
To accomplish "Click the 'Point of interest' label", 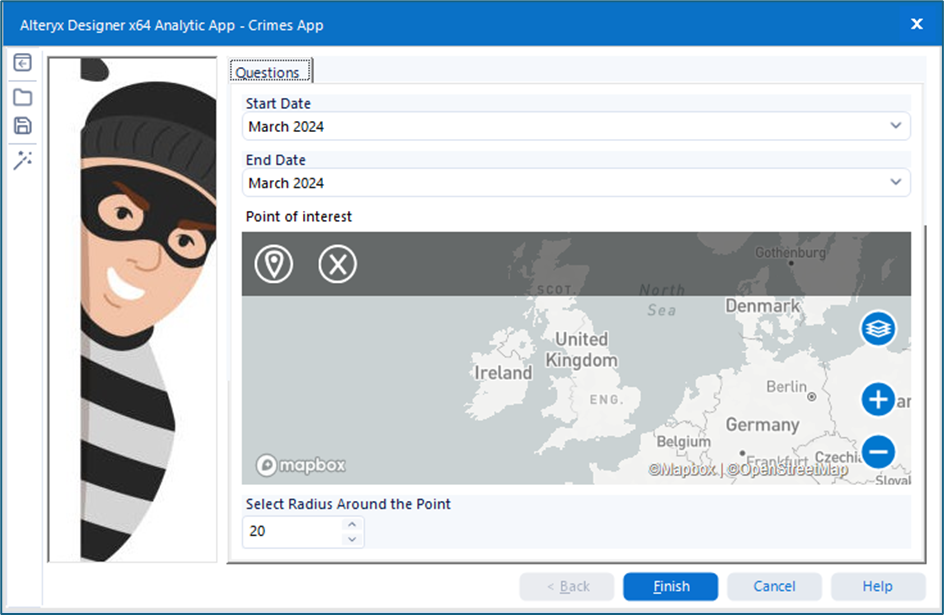I will (299, 217).
